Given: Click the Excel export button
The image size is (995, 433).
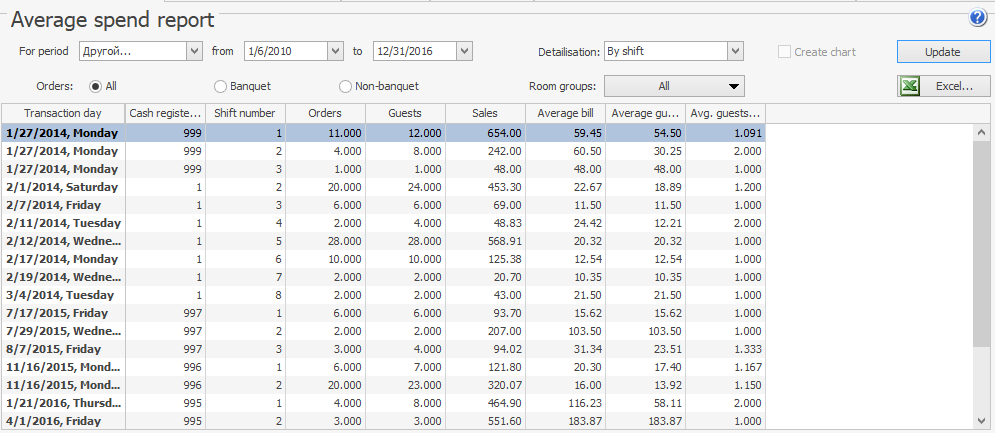Looking at the screenshot, I should 944,87.
